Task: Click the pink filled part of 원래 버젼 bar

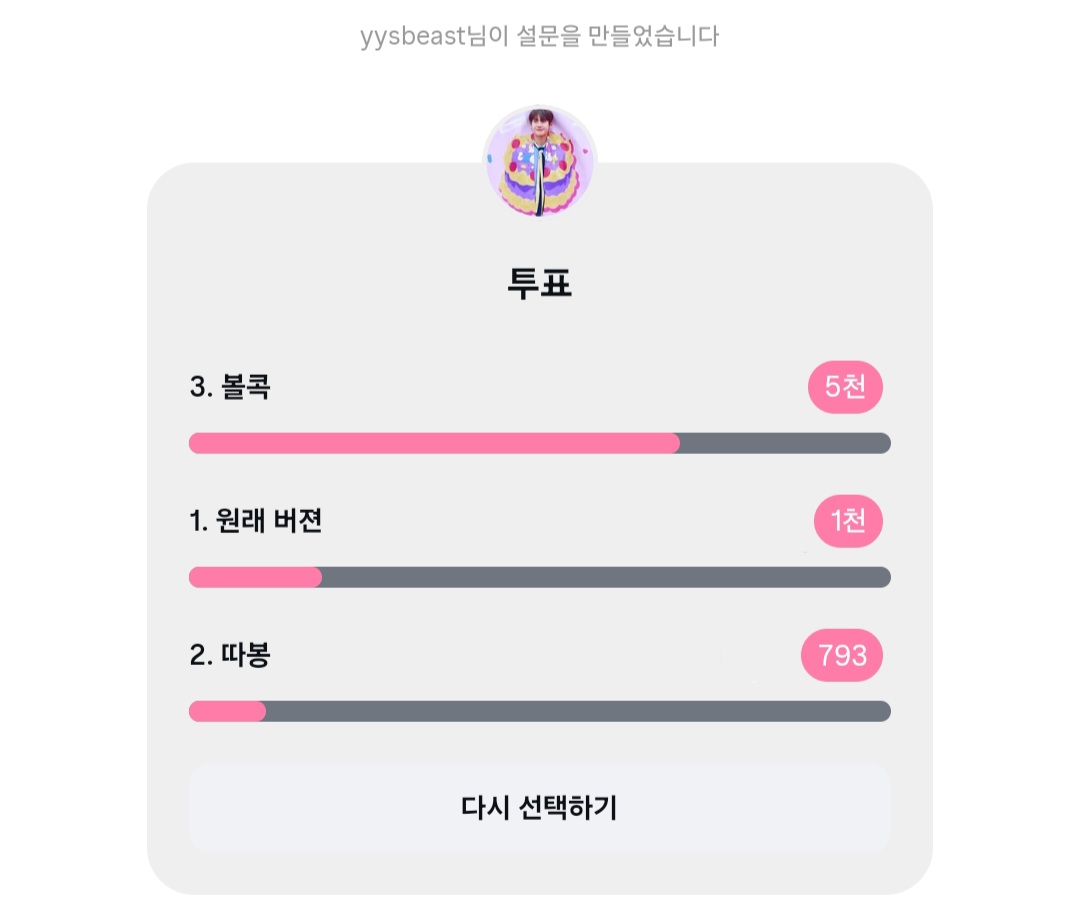Action: (255, 577)
